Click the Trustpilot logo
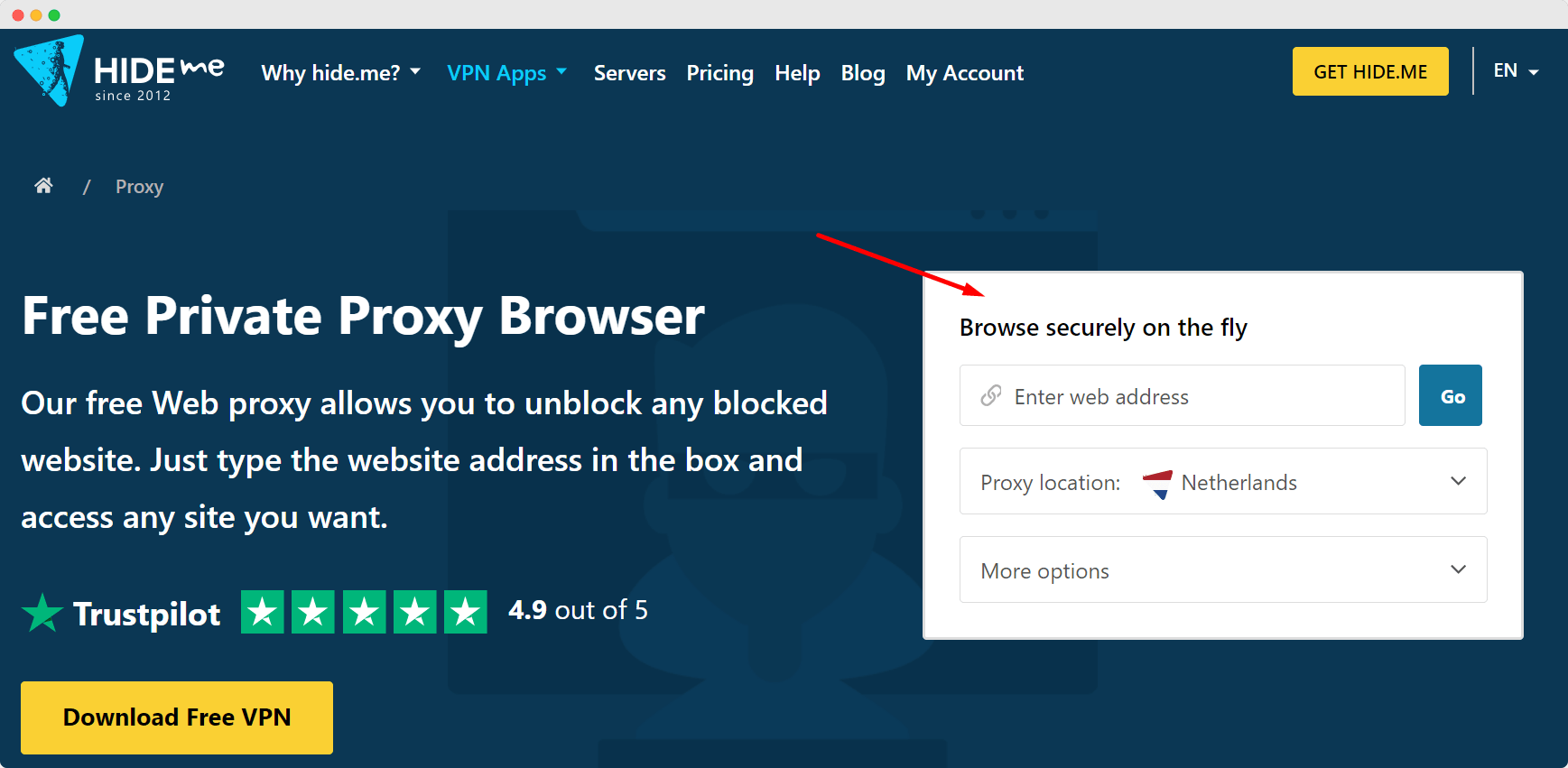1568x768 pixels. point(121,613)
